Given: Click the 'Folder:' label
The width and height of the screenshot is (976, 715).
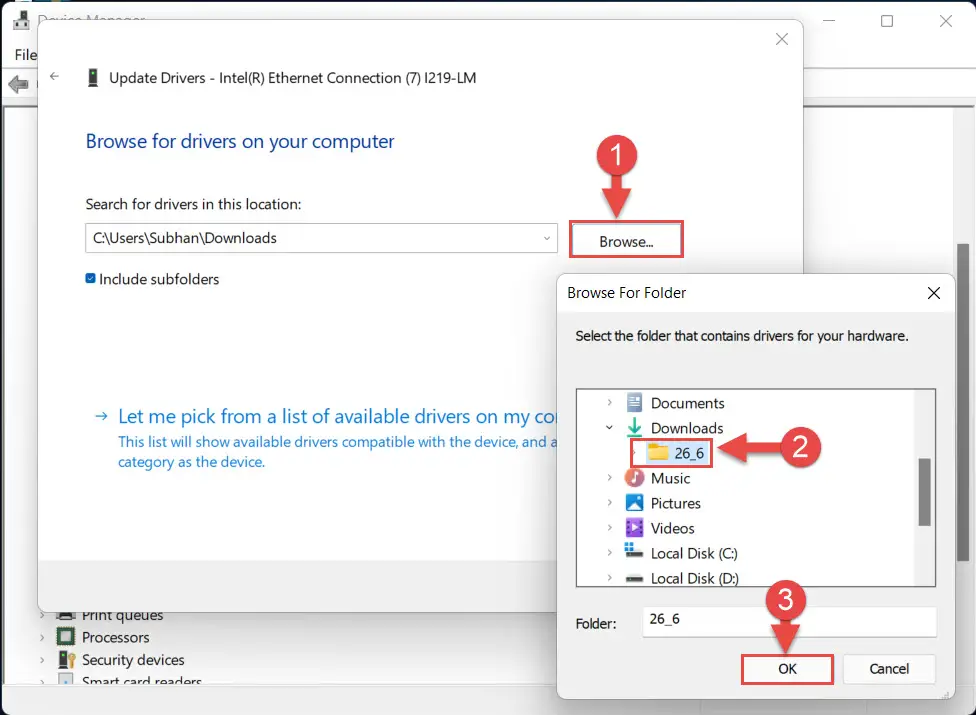Looking at the screenshot, I should [x=596, y=624].
